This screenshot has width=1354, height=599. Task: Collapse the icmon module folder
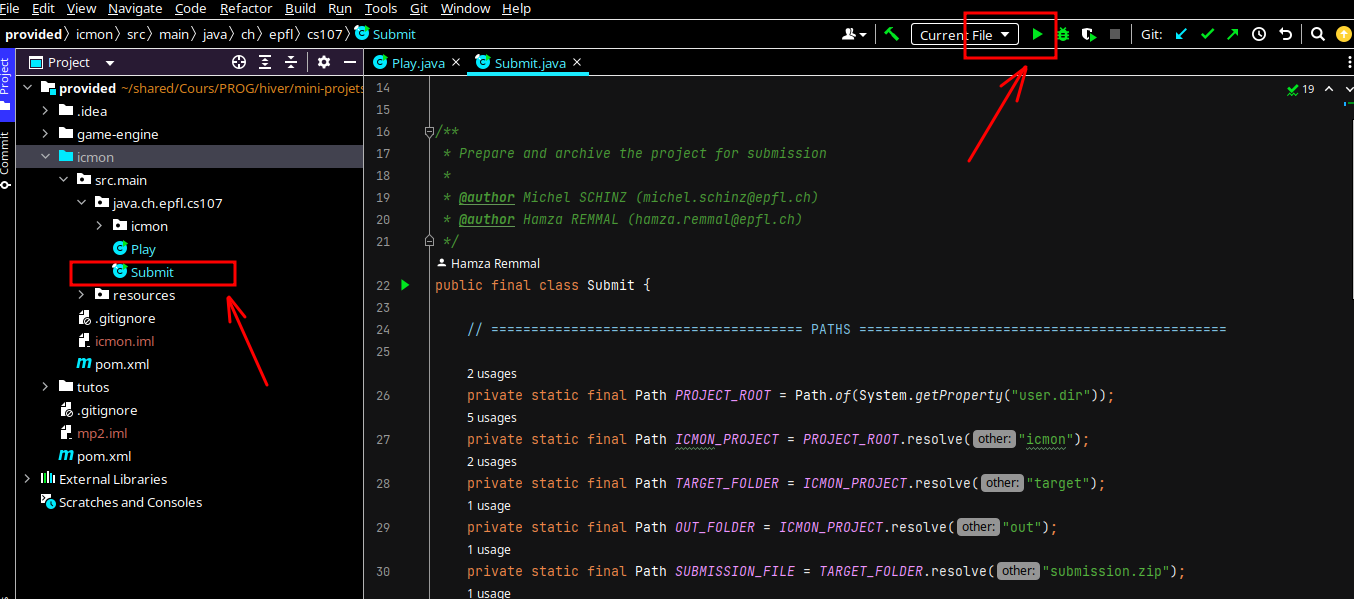tap(46, 157)
